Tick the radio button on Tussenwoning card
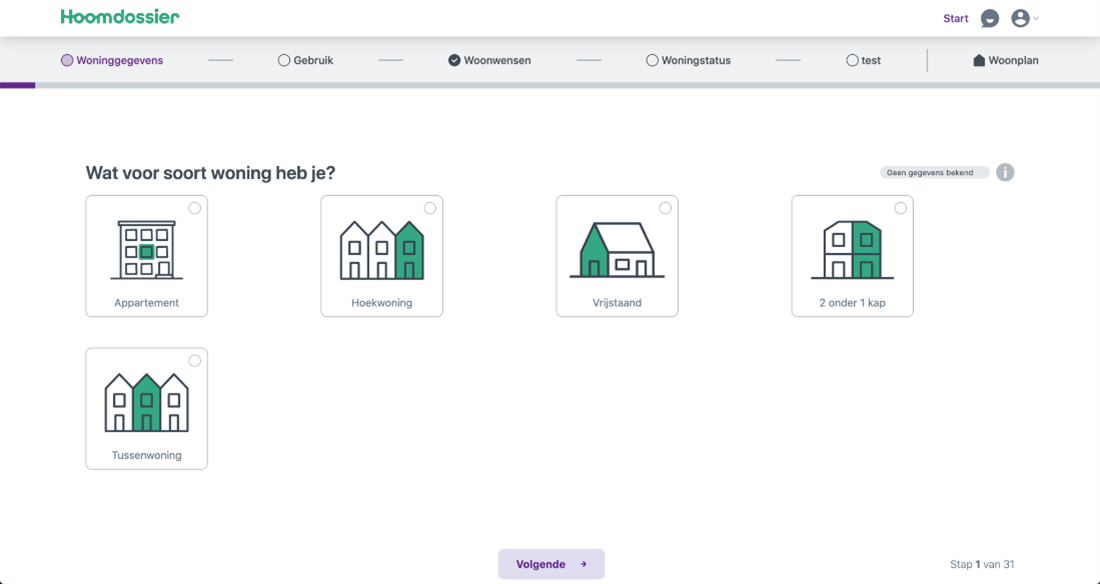Image resolution: width=1100 pixels, height=584 pixels. tap(195, 361)
